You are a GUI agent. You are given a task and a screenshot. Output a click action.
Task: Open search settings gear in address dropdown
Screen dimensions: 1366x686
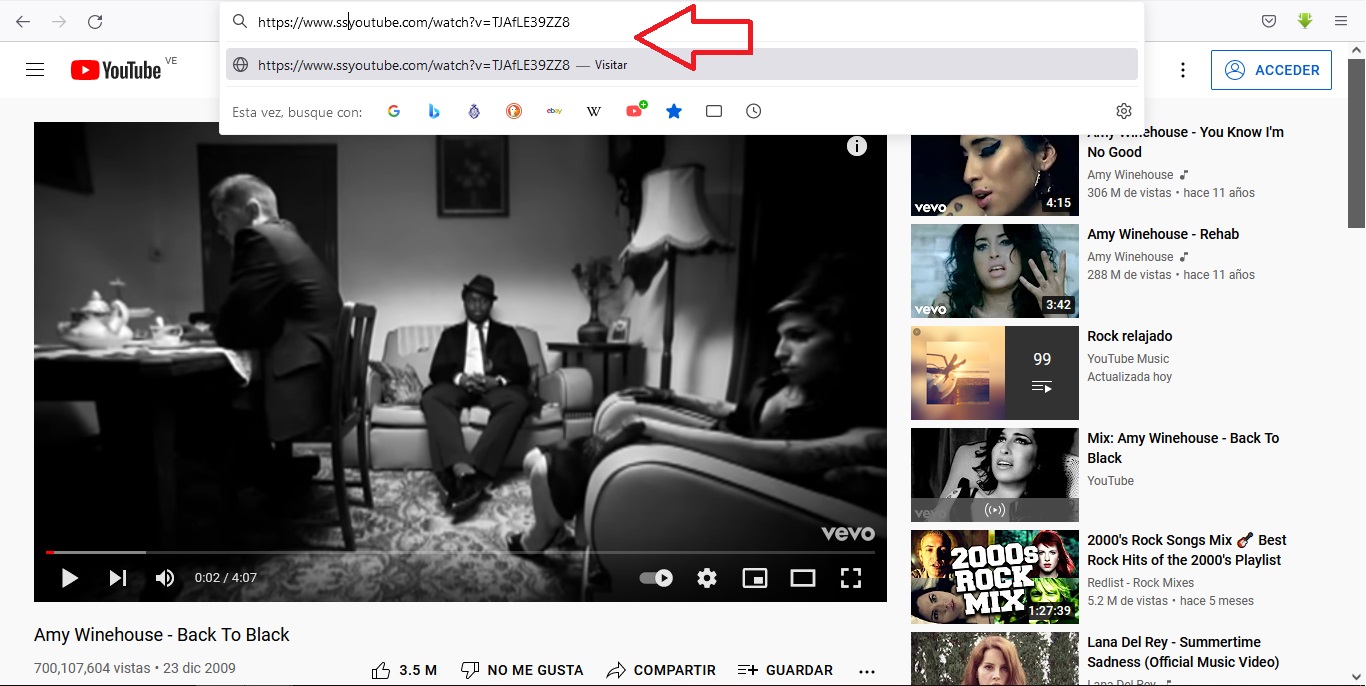[x=1124, y=111]
